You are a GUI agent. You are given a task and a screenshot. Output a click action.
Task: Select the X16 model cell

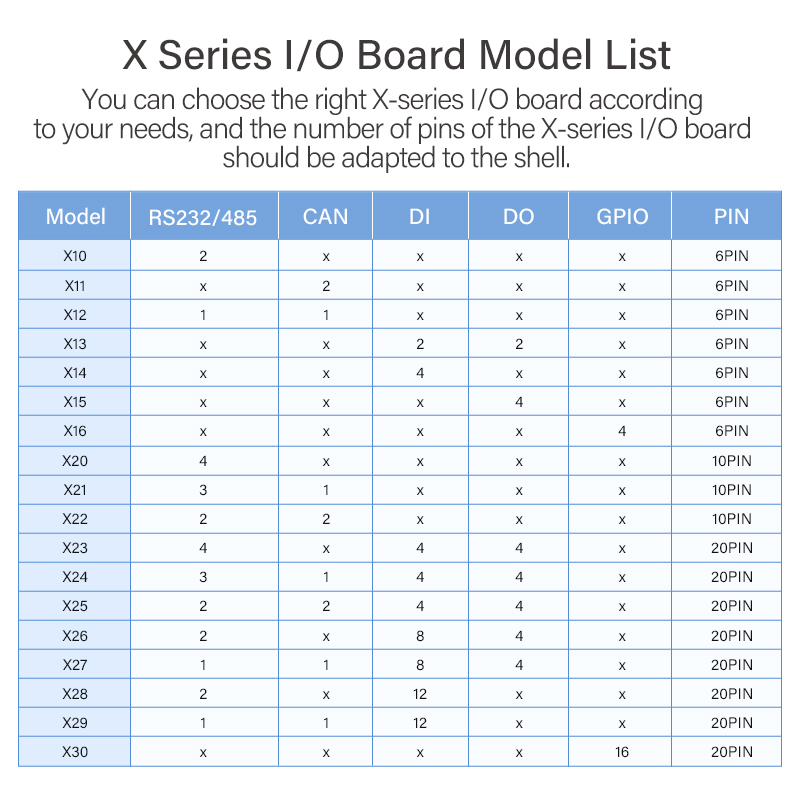pyautogui.click(x=75, y=432)
